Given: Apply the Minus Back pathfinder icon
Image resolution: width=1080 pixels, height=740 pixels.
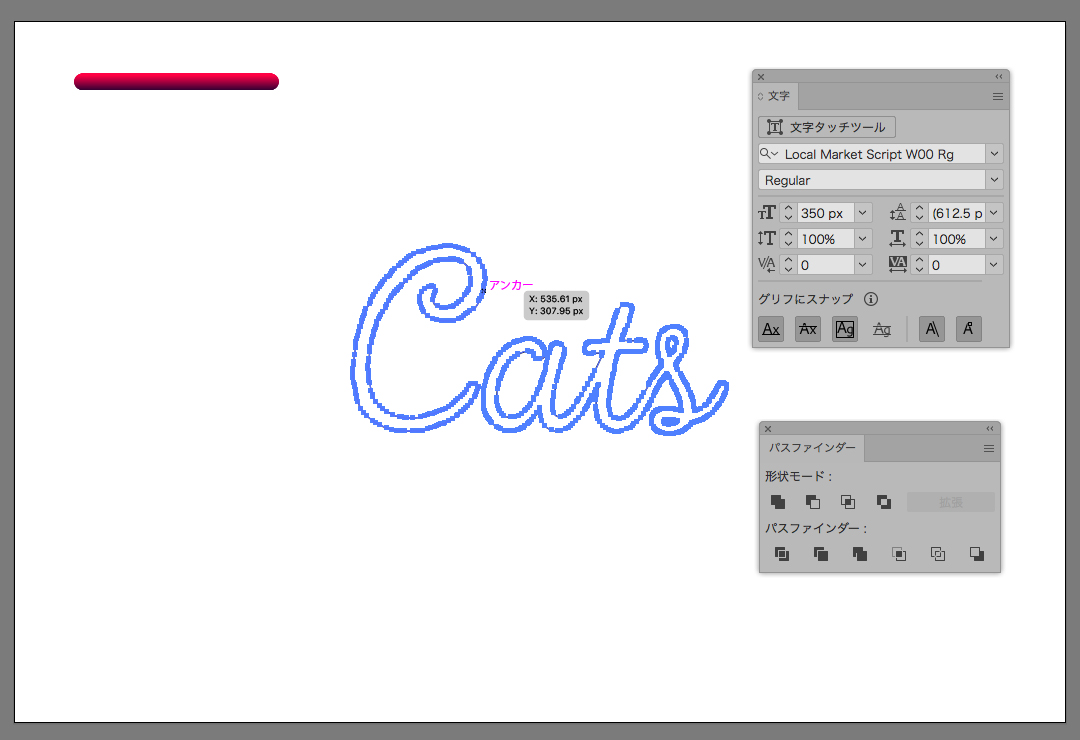Looking at the screenshot, I should (x=977, y=554).
